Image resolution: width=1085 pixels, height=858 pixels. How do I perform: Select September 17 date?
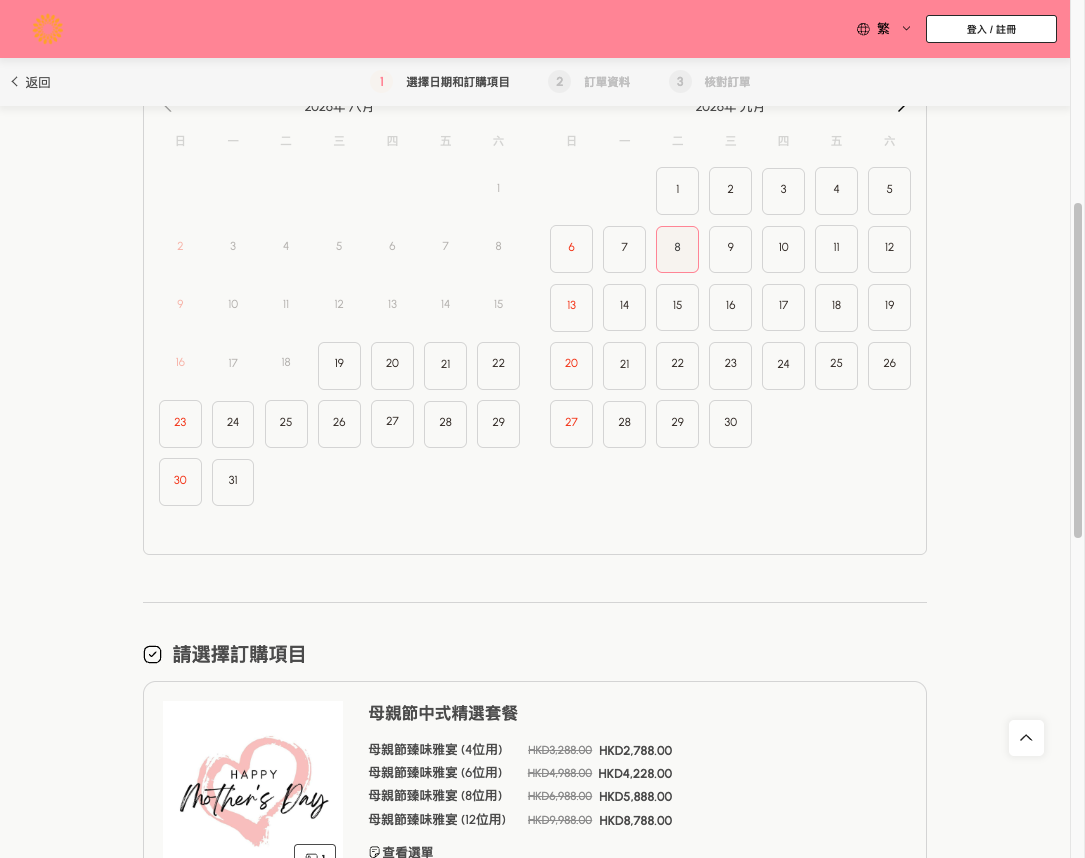pos(783,307)
